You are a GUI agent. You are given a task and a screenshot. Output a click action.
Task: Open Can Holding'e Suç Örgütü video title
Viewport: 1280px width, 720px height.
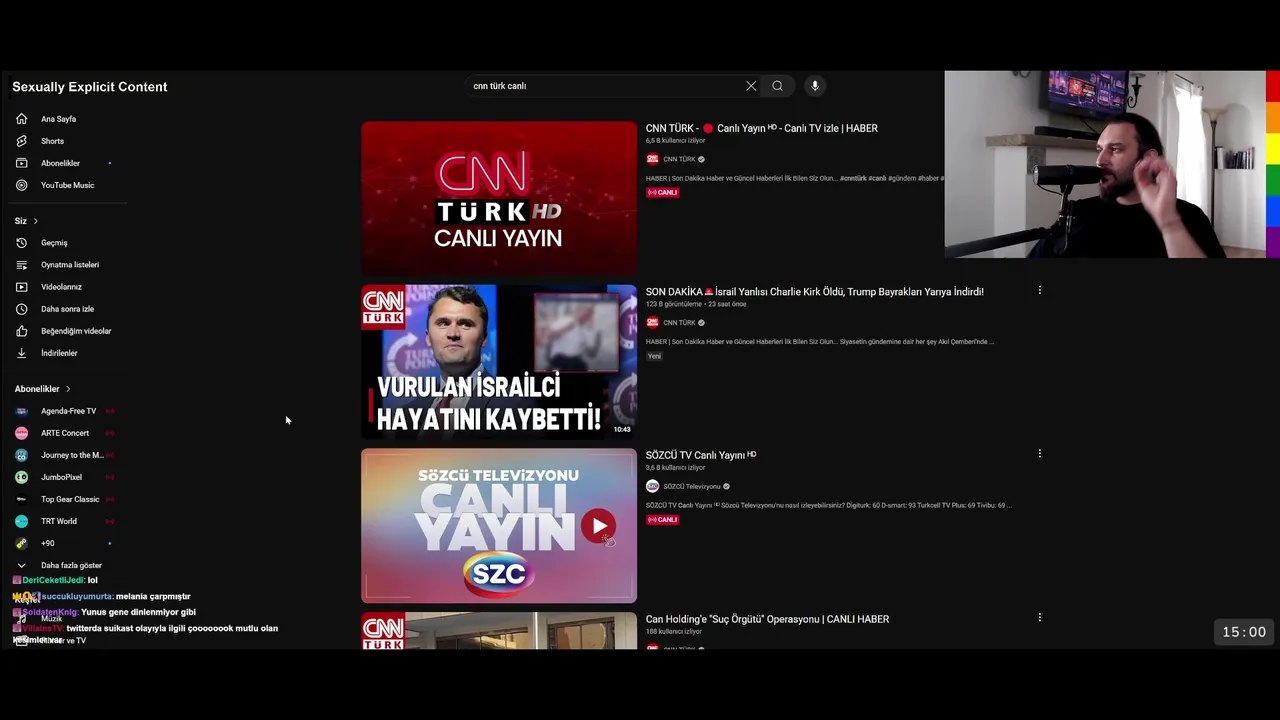[x=767, y=619]
